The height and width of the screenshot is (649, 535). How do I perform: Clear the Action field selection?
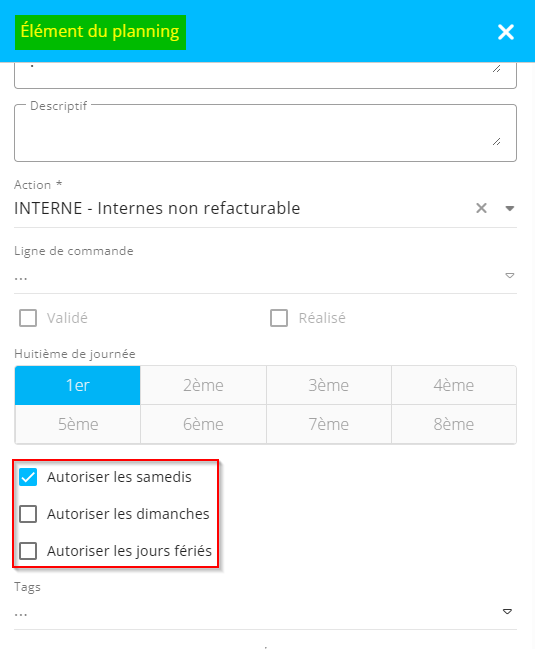pos(481,208)
